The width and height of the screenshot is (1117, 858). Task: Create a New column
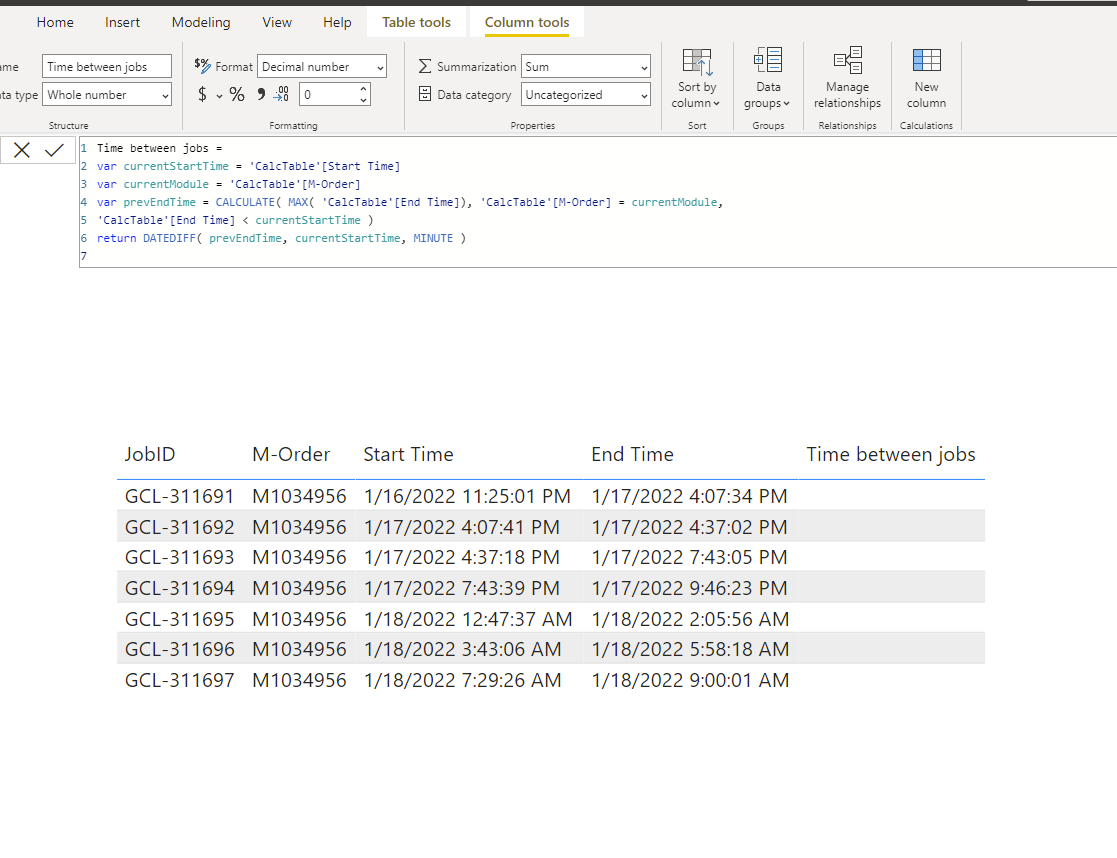926,78
